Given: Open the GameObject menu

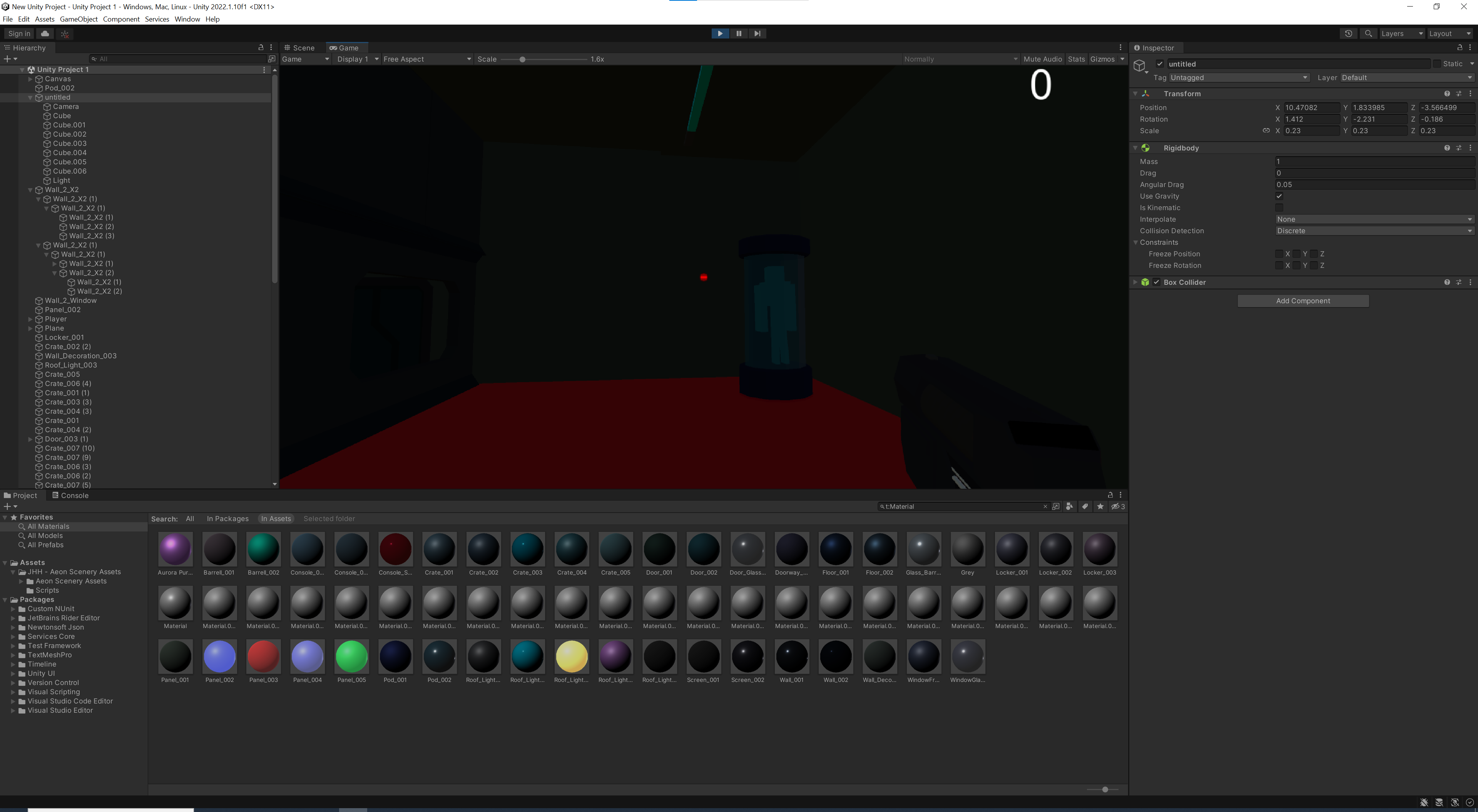Looking at the screenshot, I should [x=79, y=19].
